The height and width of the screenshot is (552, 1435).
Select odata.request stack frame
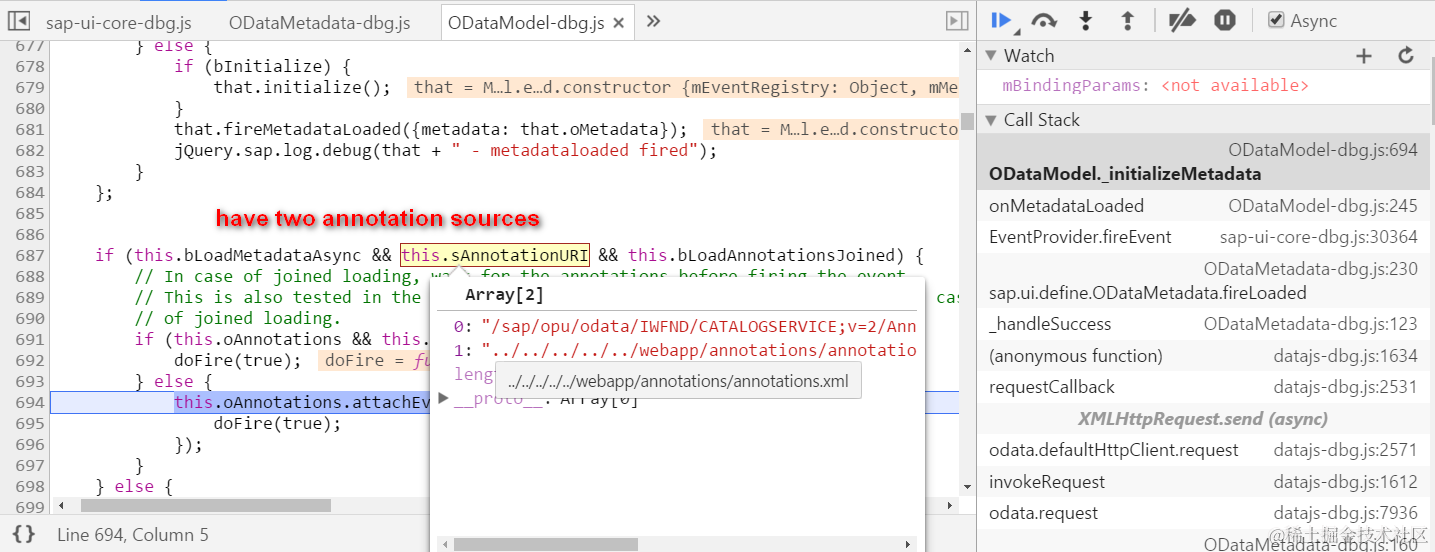coord(1205,513)
